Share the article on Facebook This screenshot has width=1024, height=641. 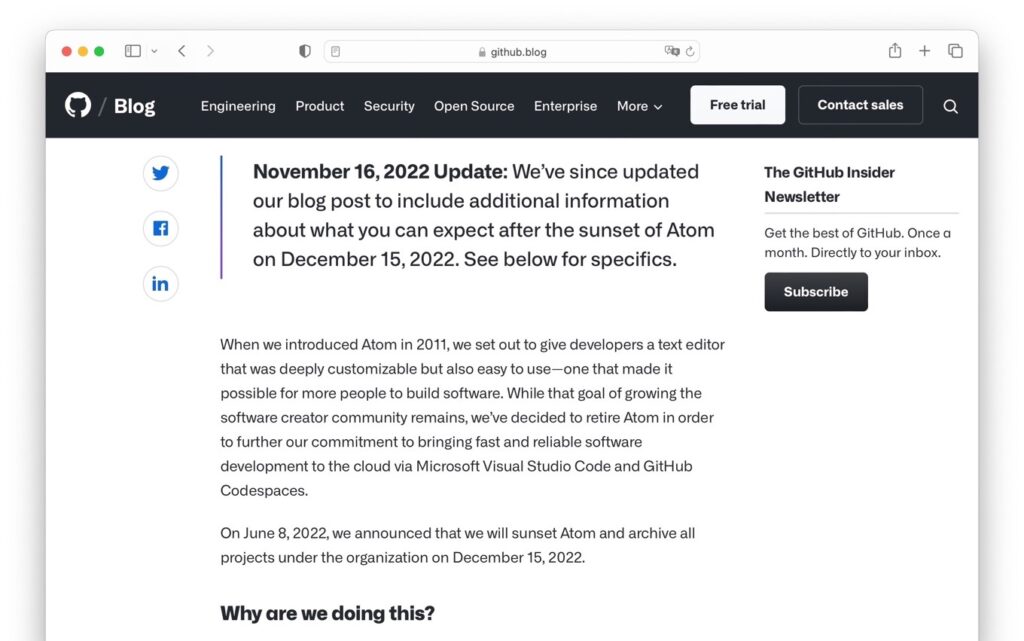[x=160, y=228]
